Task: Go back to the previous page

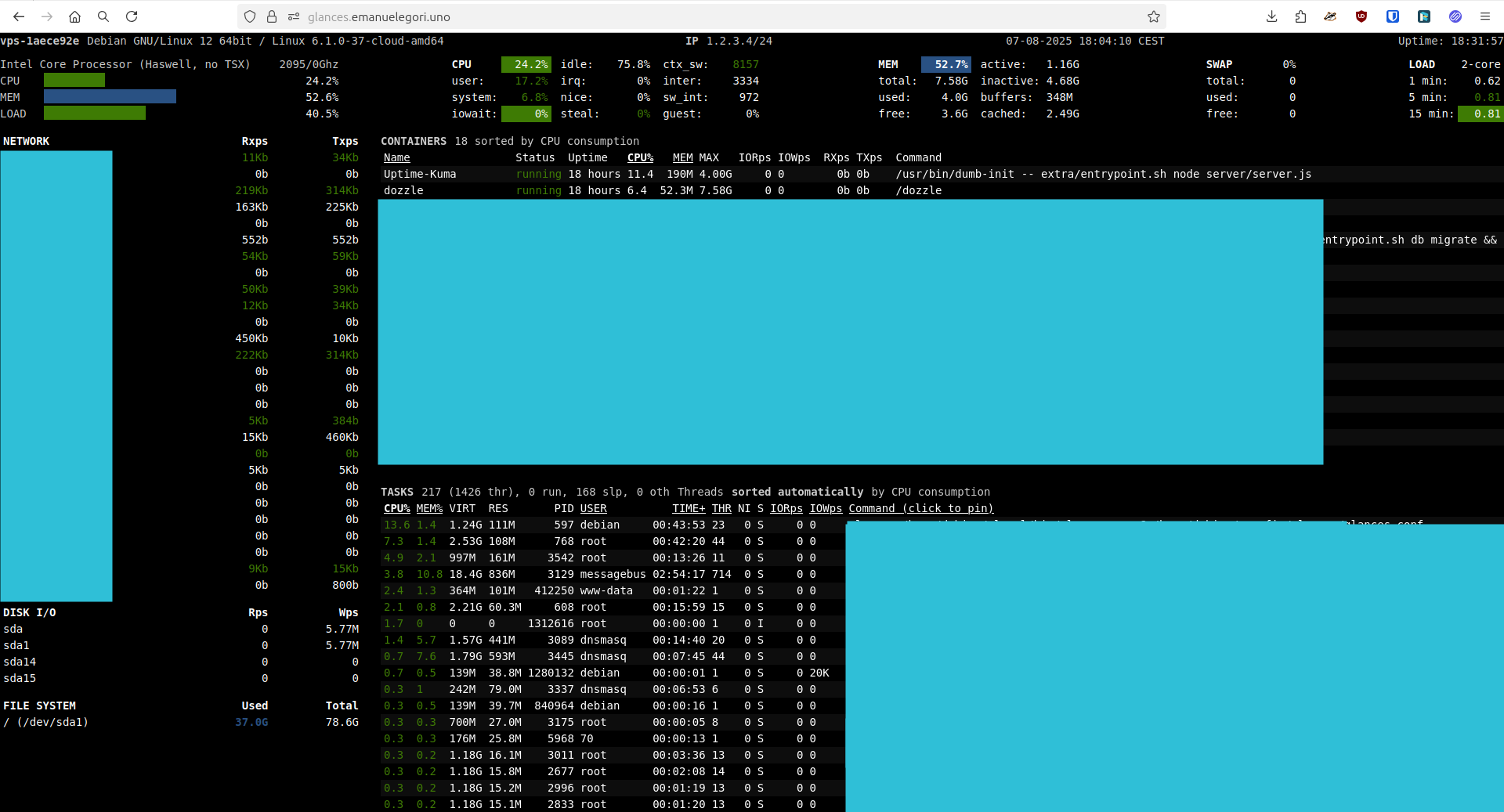Action: pos(19,16)
